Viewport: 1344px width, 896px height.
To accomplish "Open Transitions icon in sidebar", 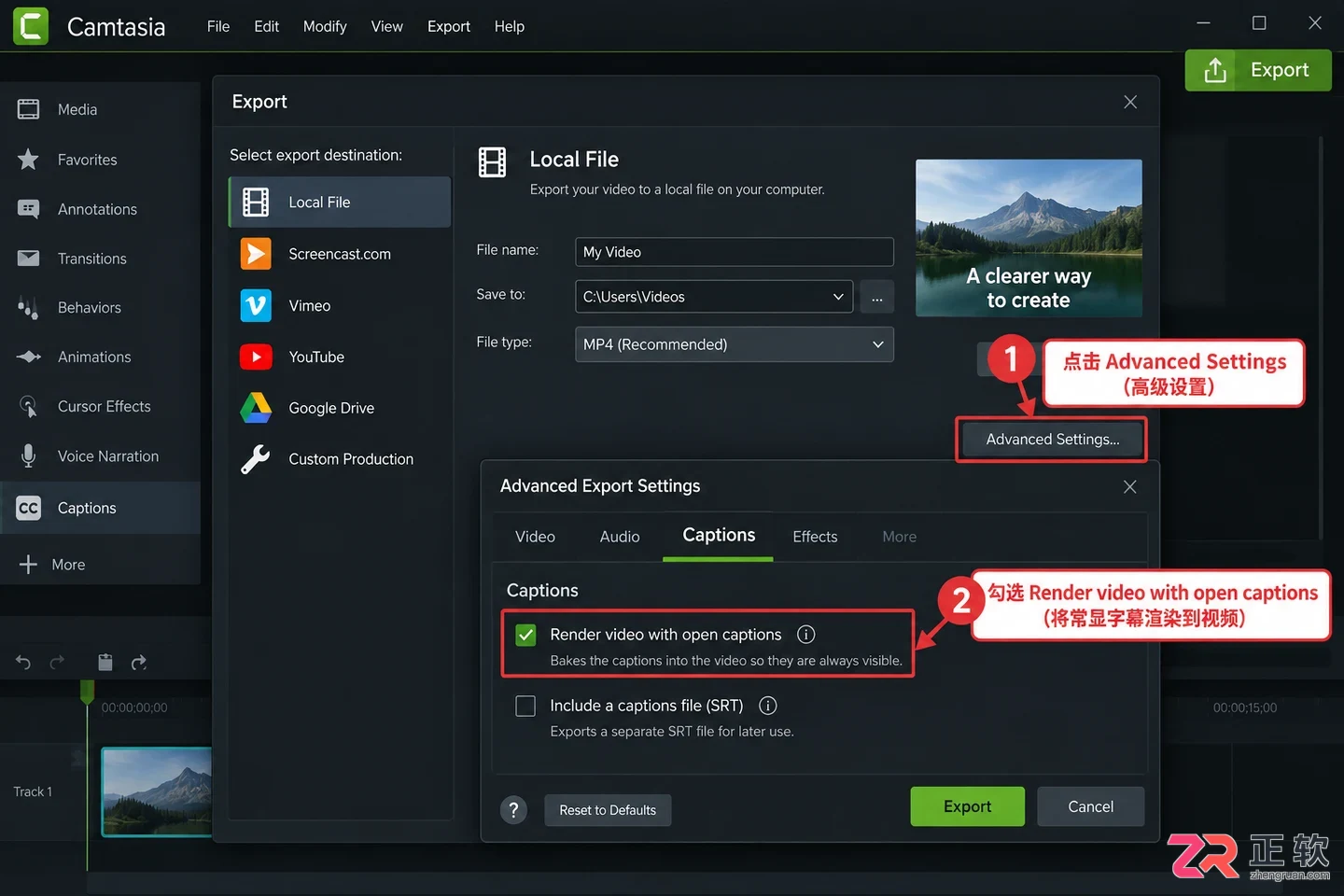I will (28, 259).
